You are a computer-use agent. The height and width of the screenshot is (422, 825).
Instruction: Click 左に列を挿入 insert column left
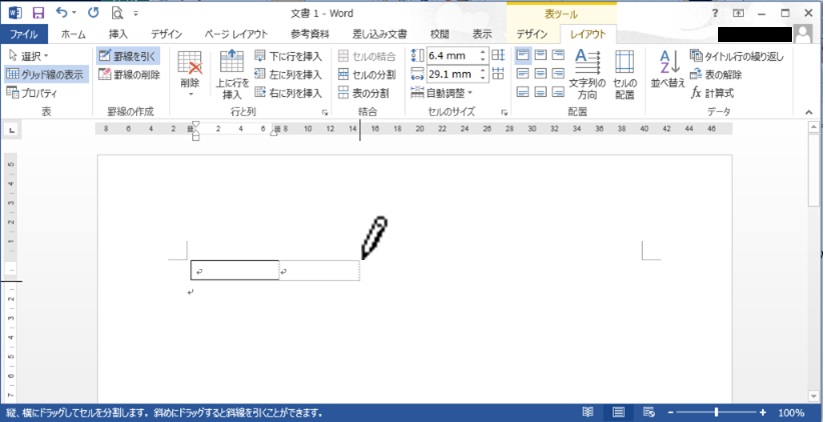[288, 75]
